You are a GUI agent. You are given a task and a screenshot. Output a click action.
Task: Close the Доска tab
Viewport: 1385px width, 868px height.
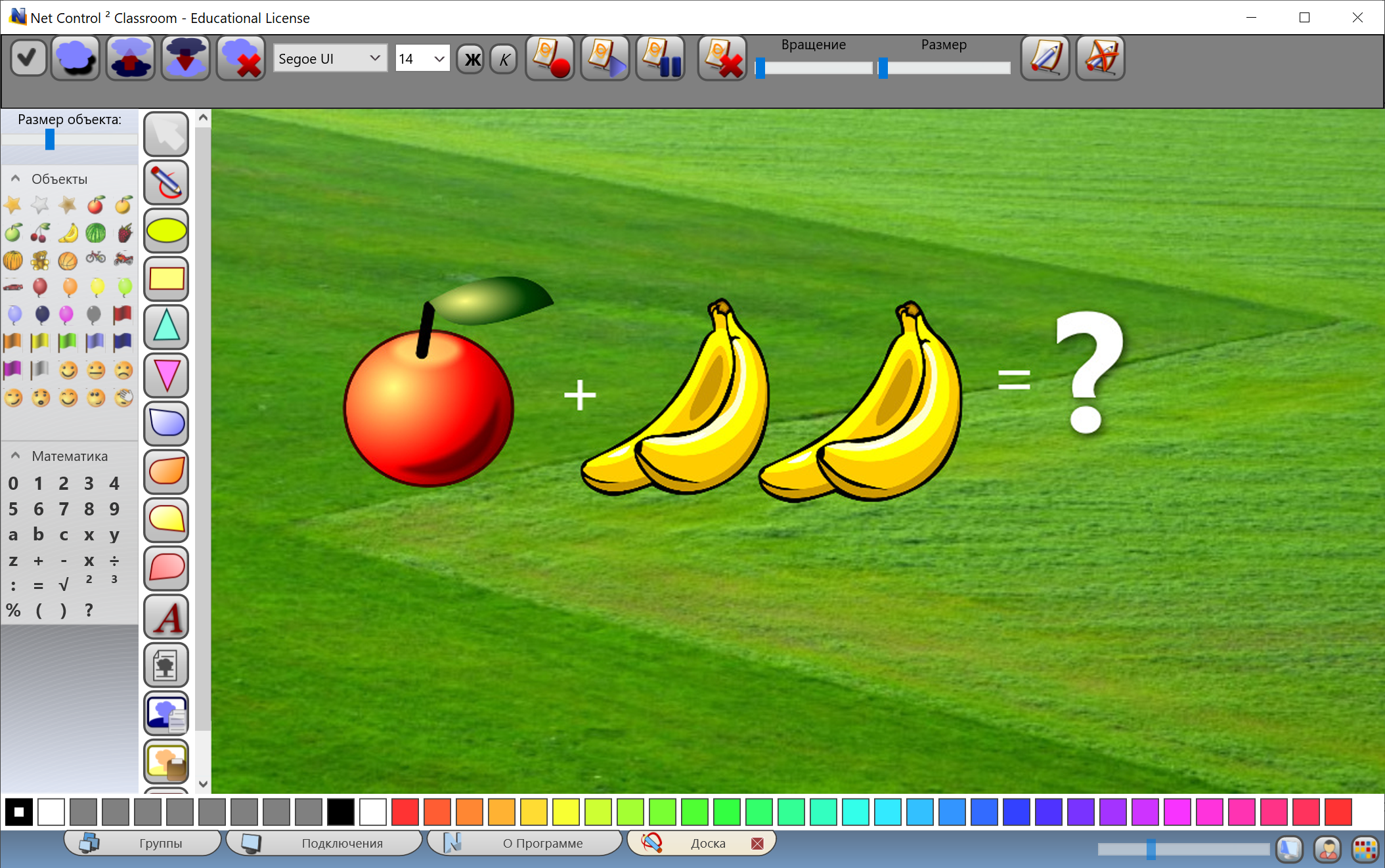[757, 844]
